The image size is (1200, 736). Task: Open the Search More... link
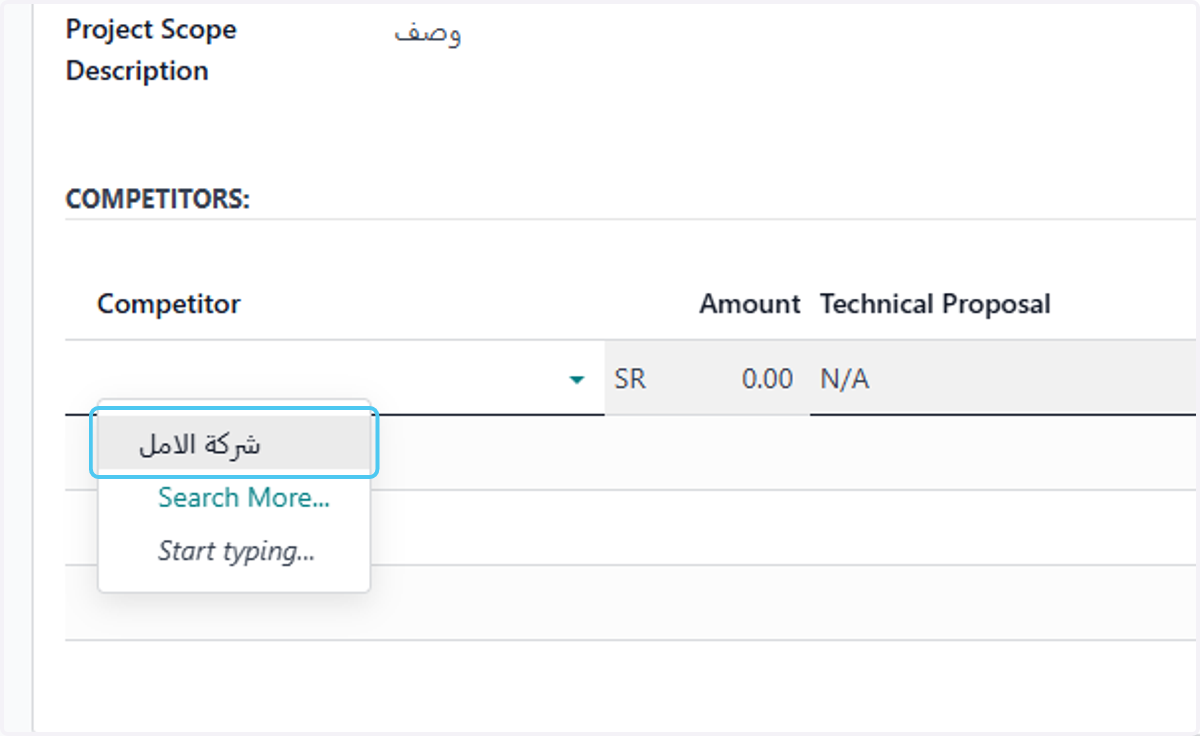[x=244, y=497]
